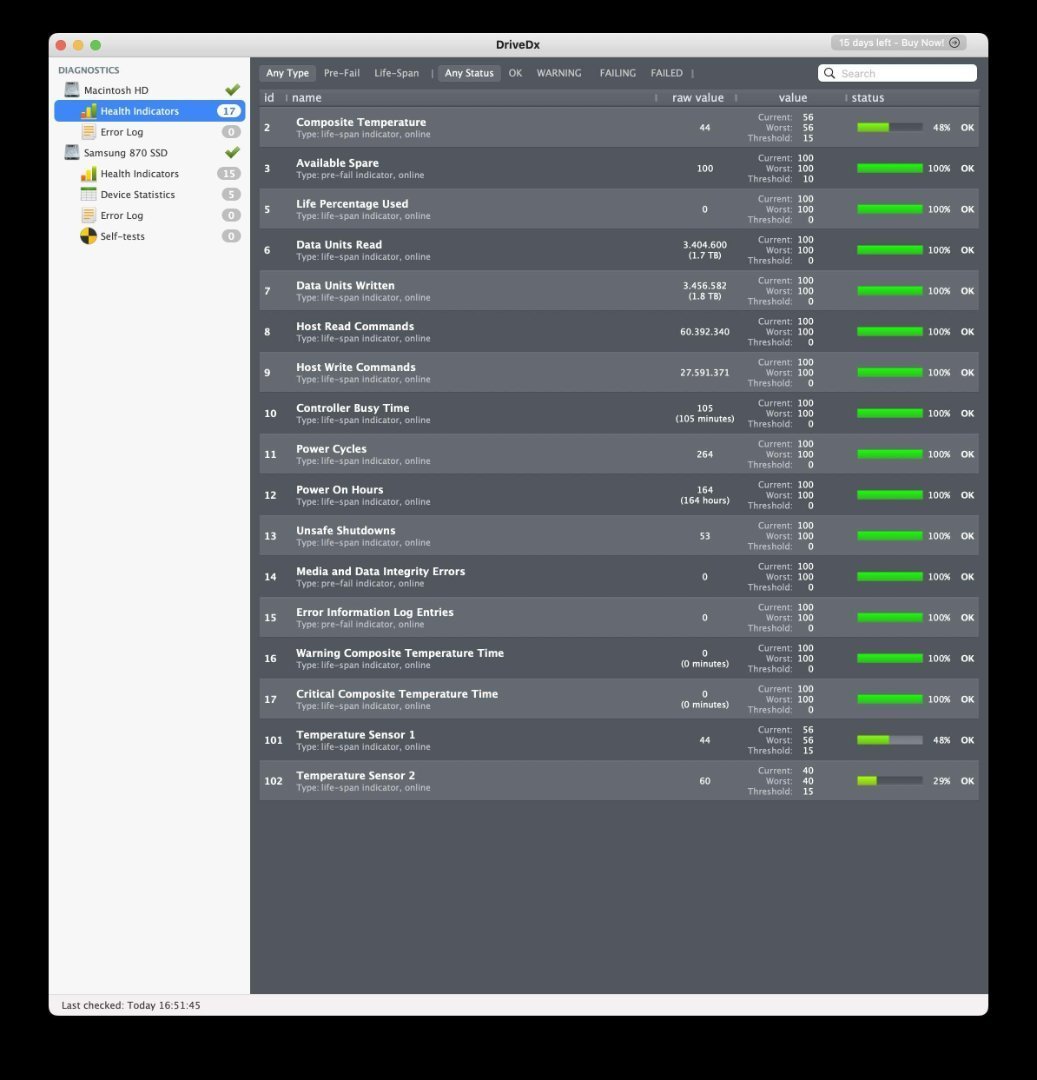Click the Macintosh HD Health Indicators chart icon

[x=89, y=111]
